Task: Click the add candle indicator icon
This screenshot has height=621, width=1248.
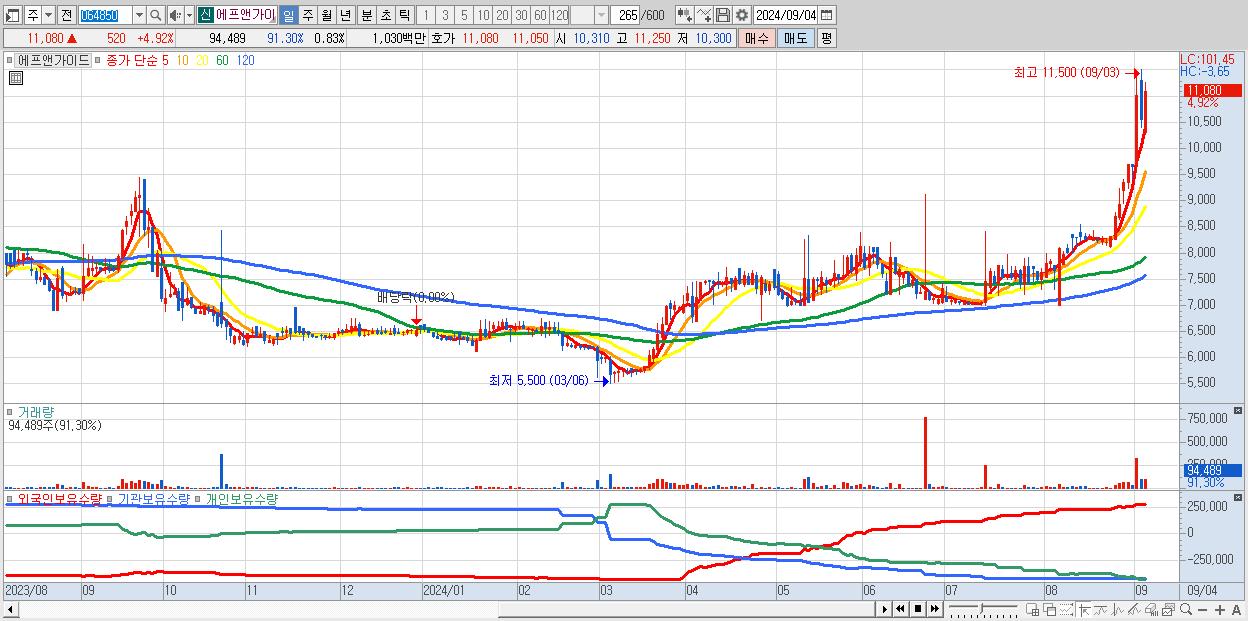Action: tap(684, 15)
